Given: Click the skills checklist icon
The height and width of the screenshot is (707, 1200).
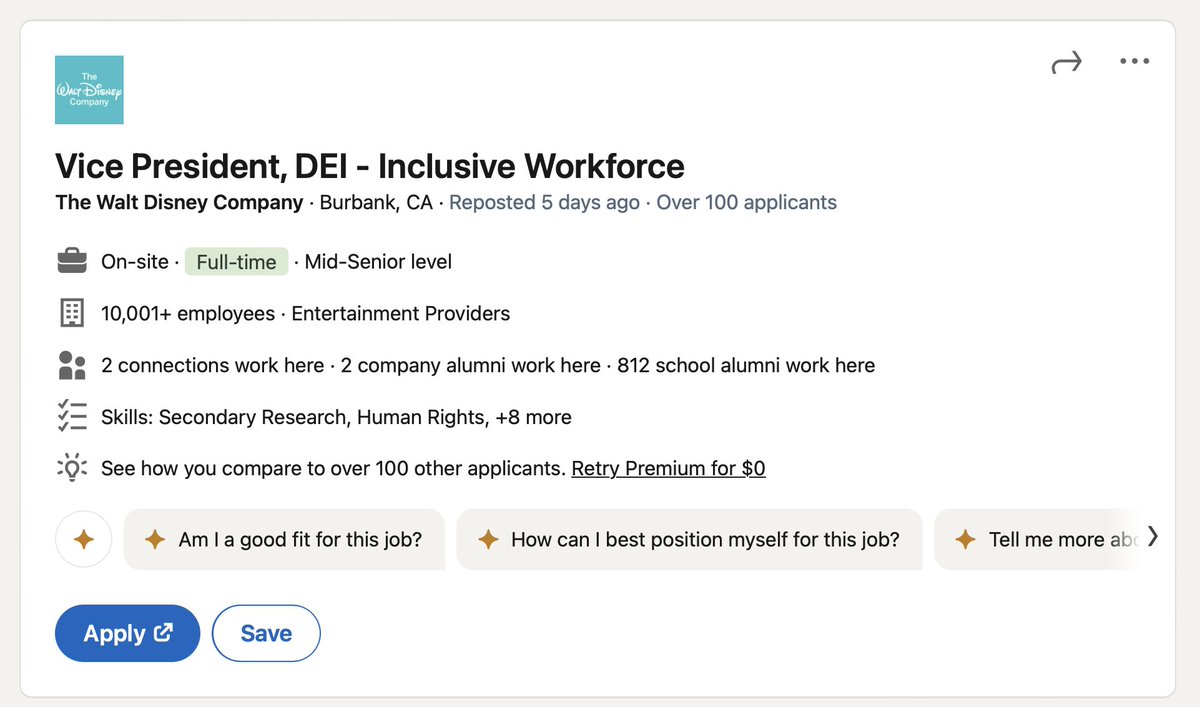Looking at the screenshot, I should pos(72,416).
